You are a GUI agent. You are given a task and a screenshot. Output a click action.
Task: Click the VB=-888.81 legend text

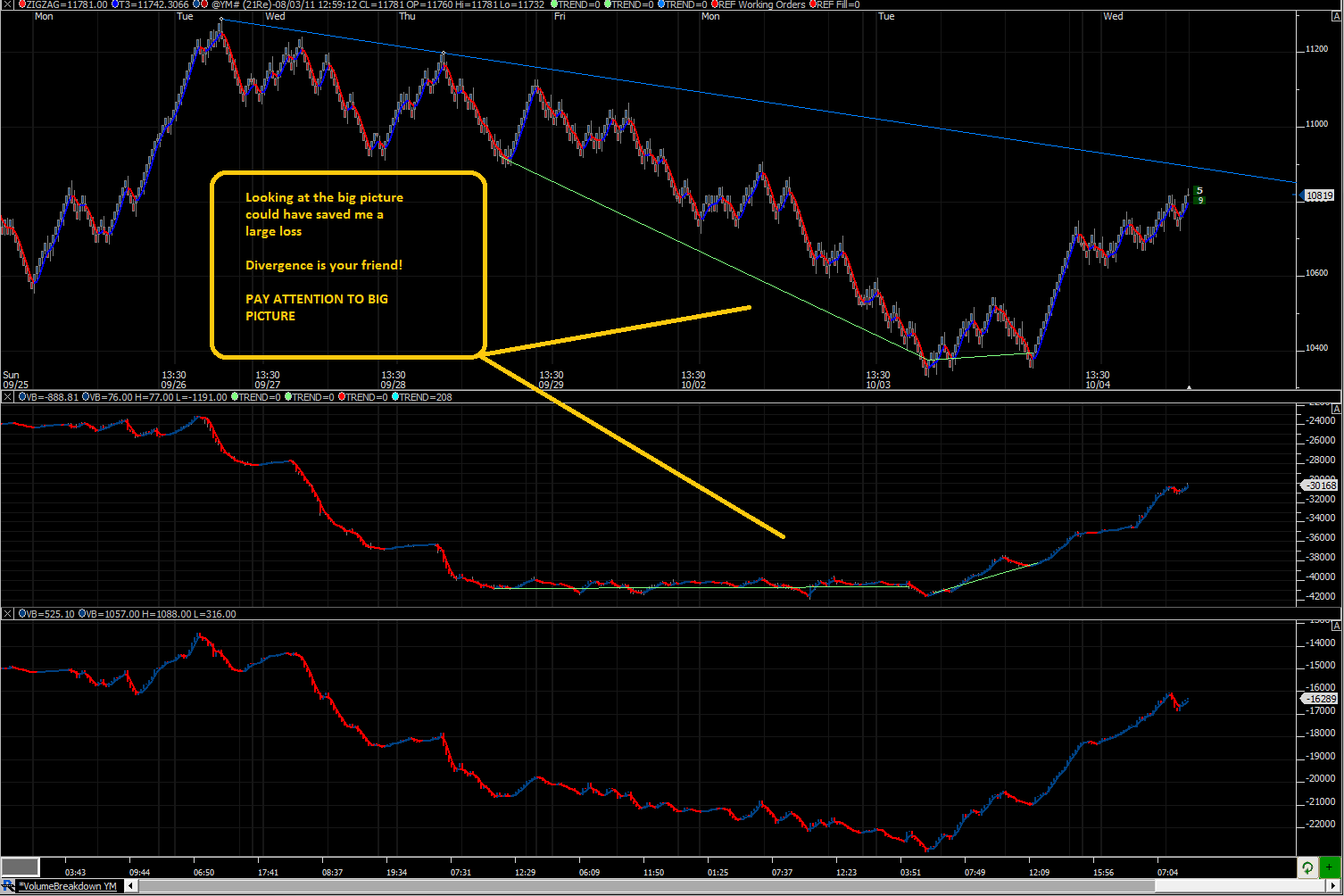tap(53, 397)
